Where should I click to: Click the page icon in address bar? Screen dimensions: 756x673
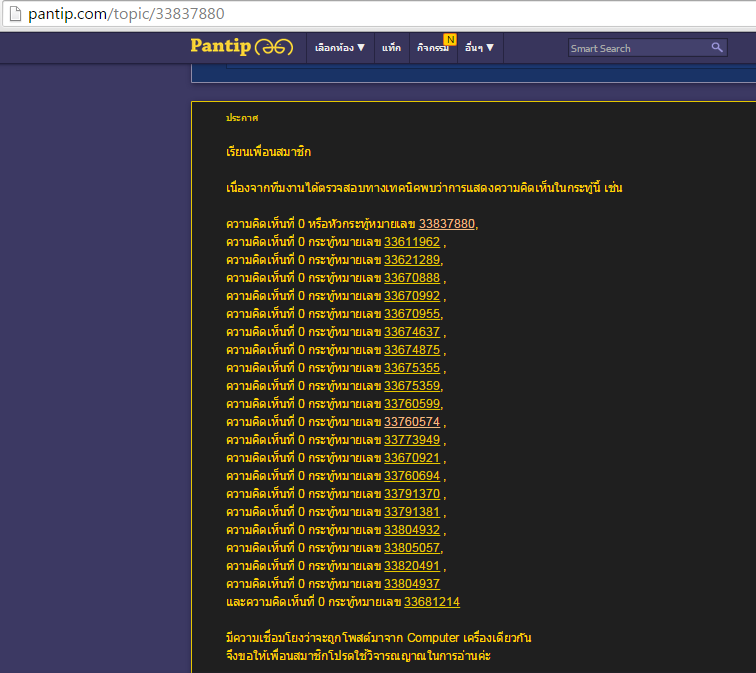pos(15,13)
